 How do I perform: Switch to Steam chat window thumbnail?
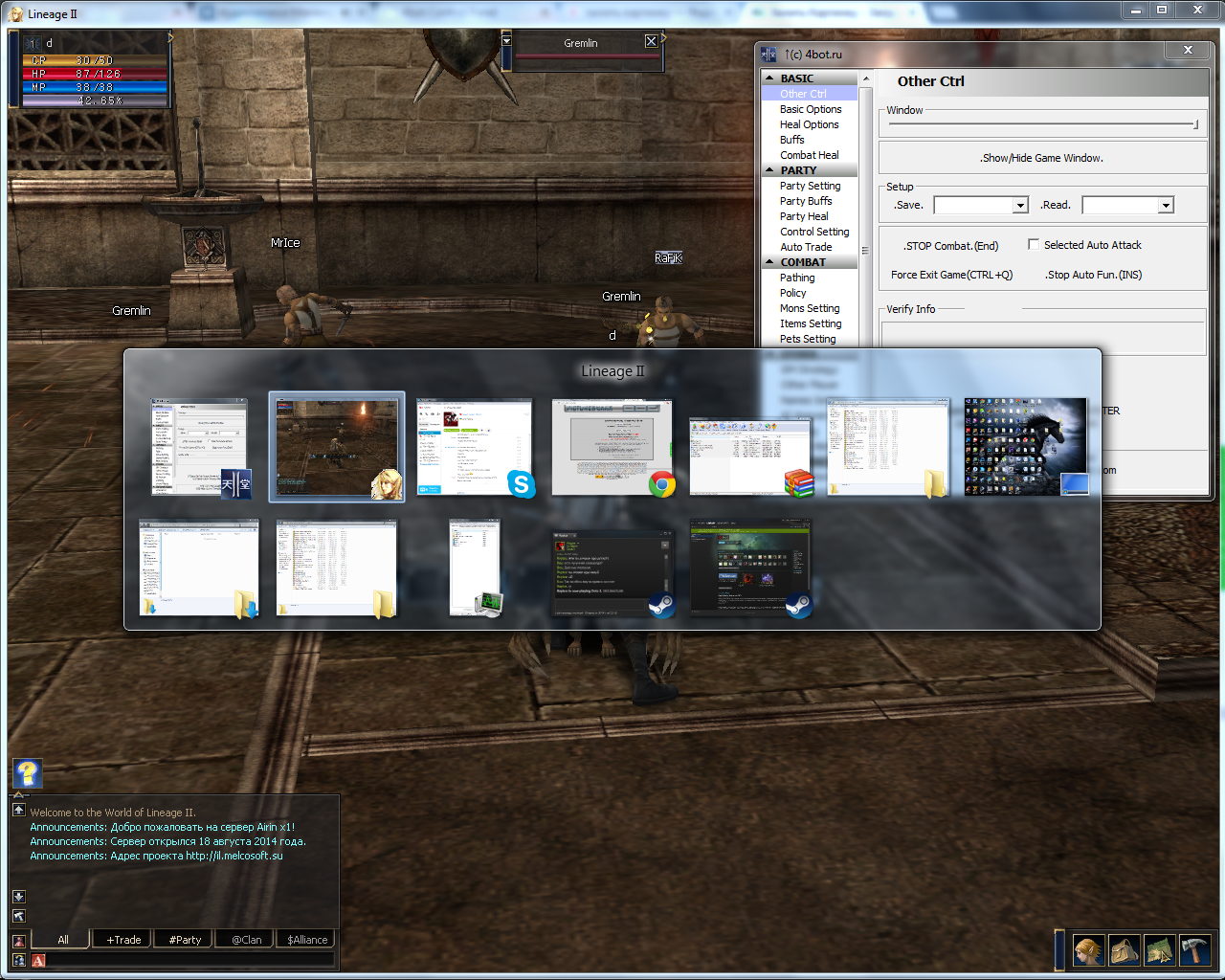[612, 574]
